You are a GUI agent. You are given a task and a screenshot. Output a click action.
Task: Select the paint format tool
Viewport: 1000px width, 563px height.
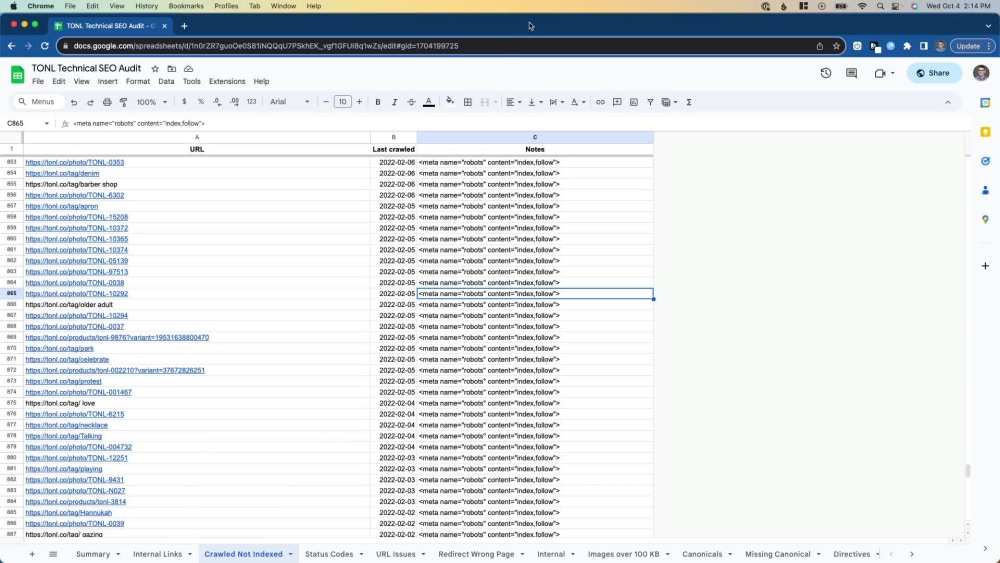tap(124, 102)
